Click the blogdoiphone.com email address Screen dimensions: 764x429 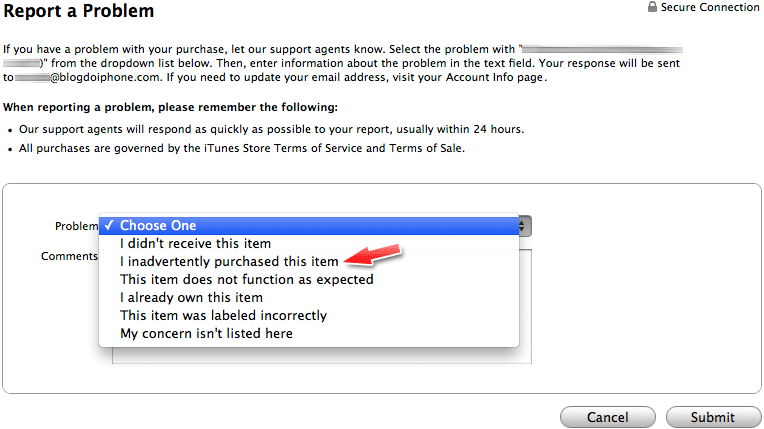[x=88, y=78]
